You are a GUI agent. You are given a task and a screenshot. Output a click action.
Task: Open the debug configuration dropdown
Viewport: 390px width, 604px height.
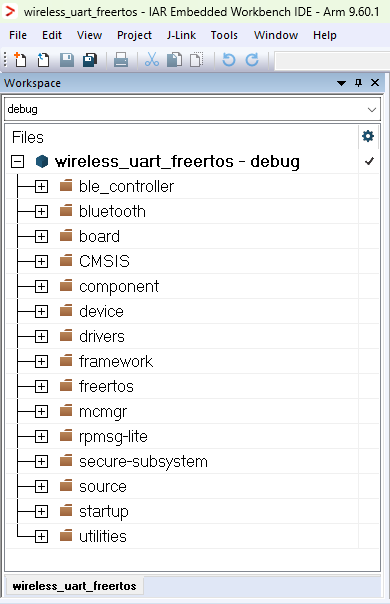coord(192,109)
